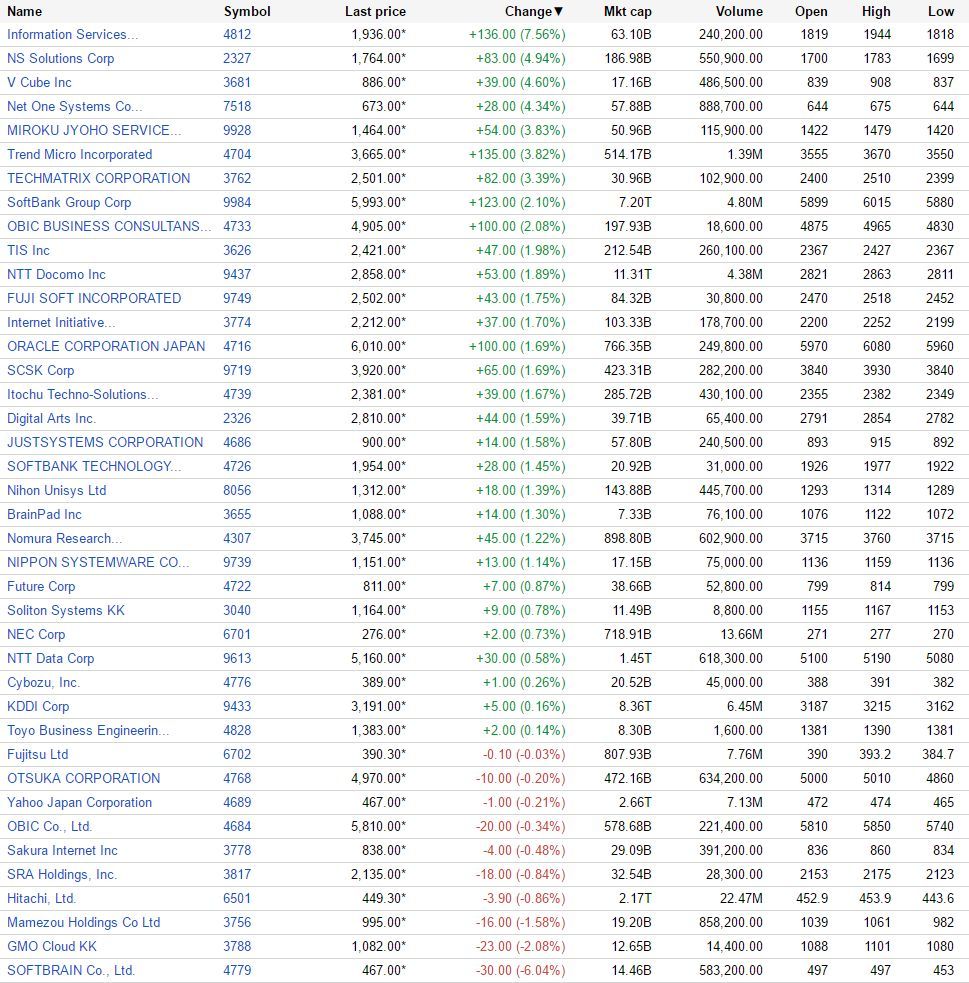Open OBIC Co., Ltd. link

50,826
